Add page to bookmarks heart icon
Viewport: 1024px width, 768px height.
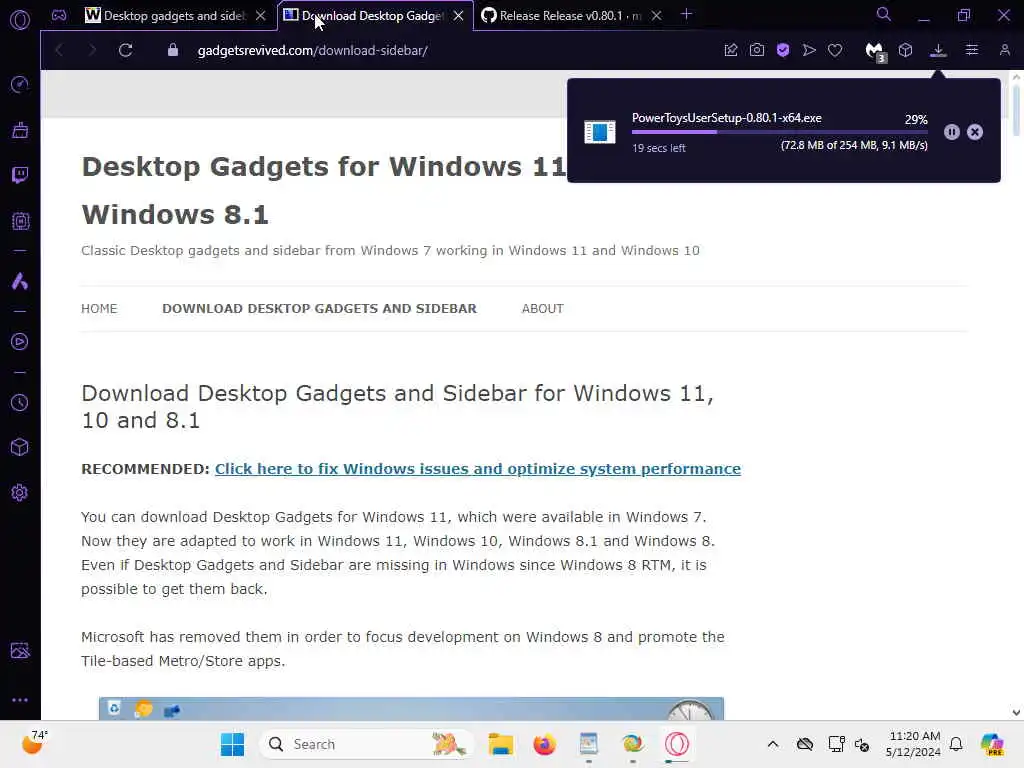(x=835, y=50)
